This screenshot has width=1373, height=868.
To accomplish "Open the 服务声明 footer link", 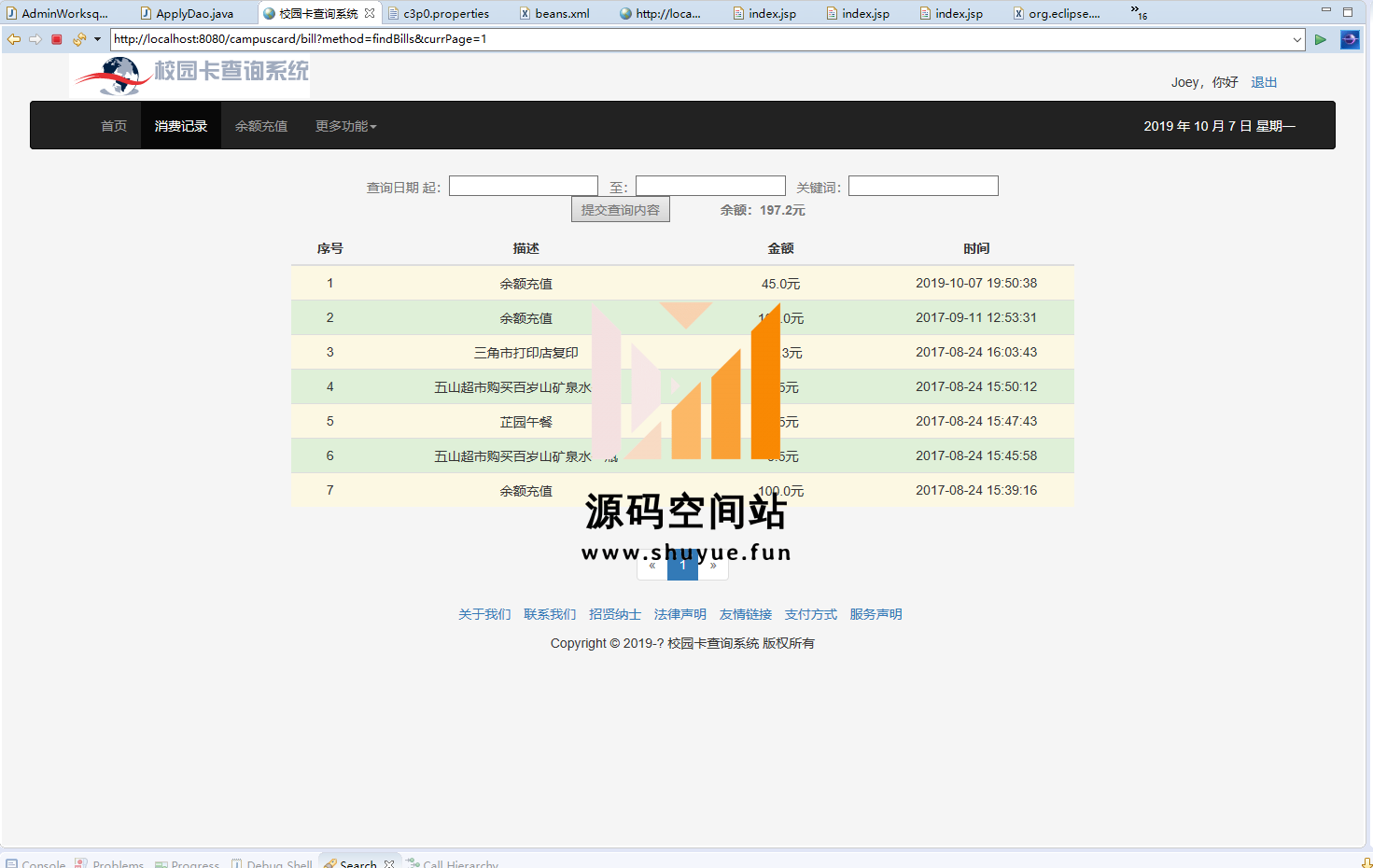I will 876,614.
